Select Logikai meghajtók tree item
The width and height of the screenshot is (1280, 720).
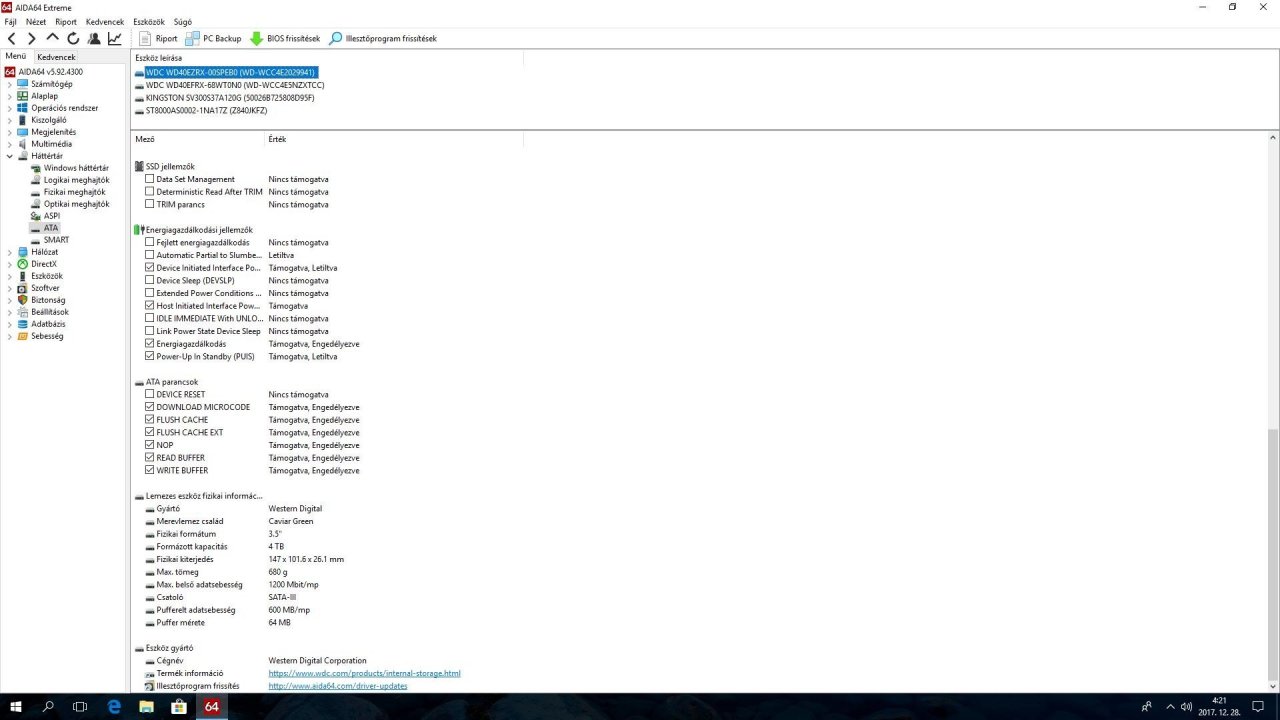click(x=76, y=180)
